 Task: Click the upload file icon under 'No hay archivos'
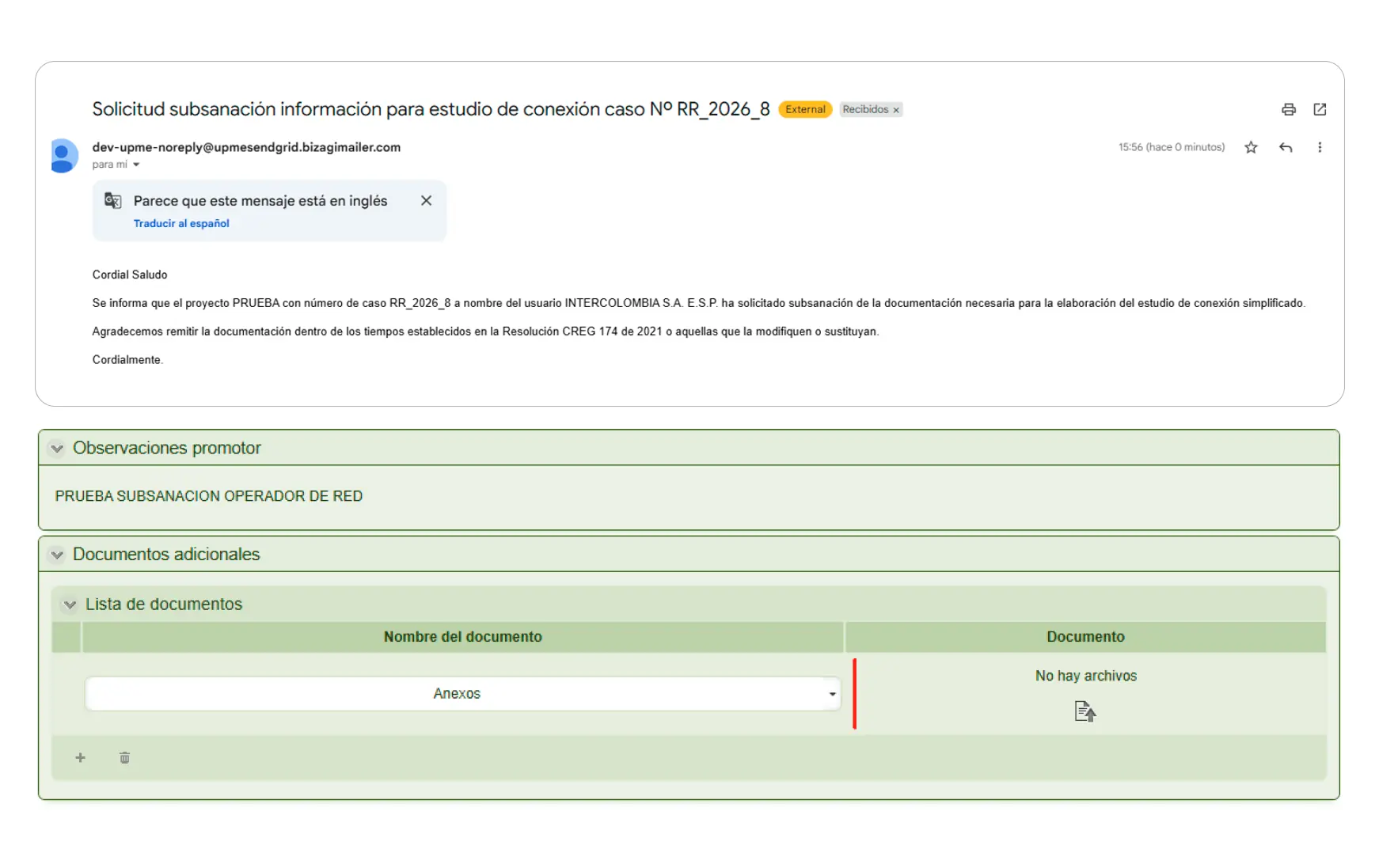1085,711
